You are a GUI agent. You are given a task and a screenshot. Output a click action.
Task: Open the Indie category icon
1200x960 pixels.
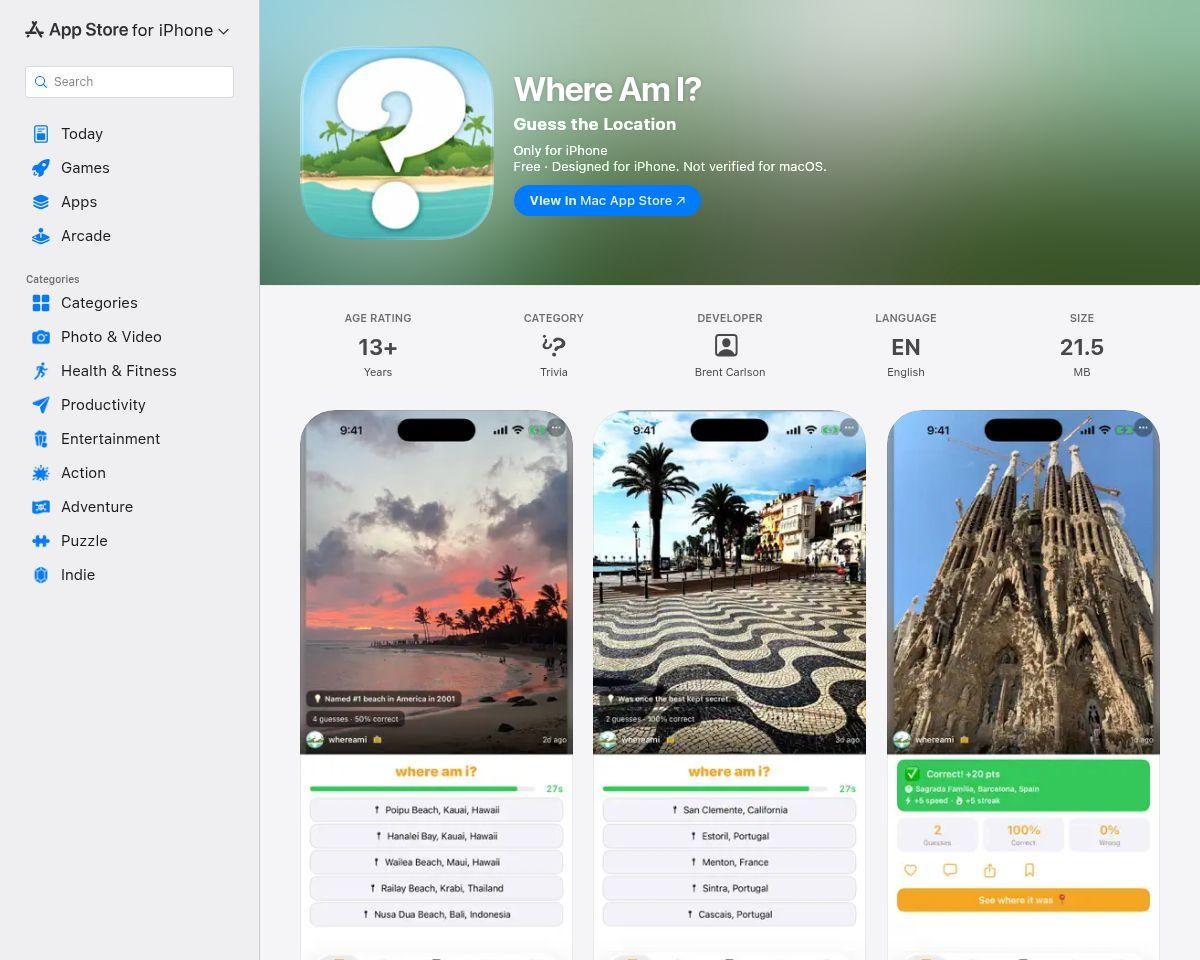click(41, 575)
